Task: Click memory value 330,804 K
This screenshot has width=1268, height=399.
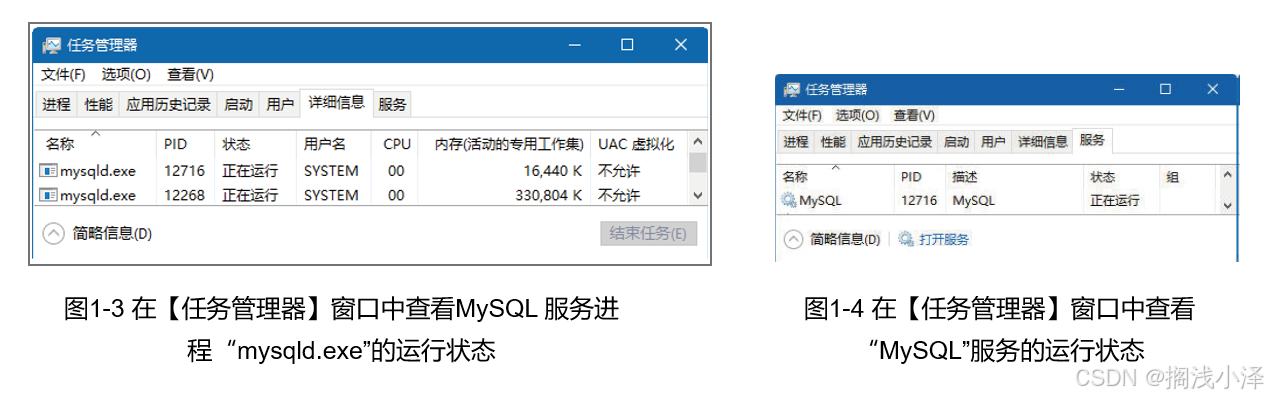Action: 548,195
